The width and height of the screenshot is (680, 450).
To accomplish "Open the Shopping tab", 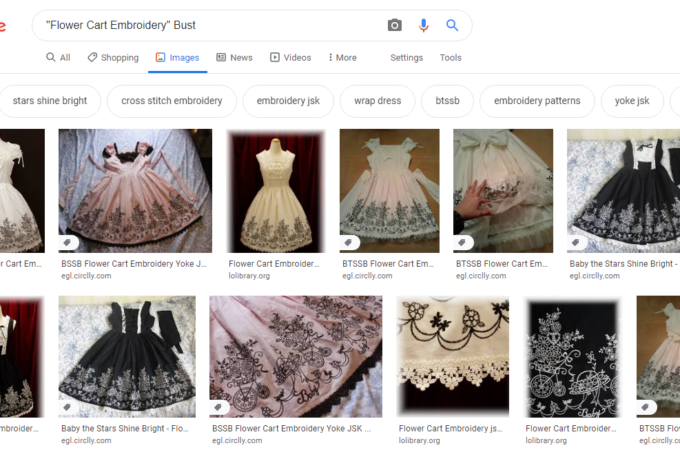I will click(113, 57).
